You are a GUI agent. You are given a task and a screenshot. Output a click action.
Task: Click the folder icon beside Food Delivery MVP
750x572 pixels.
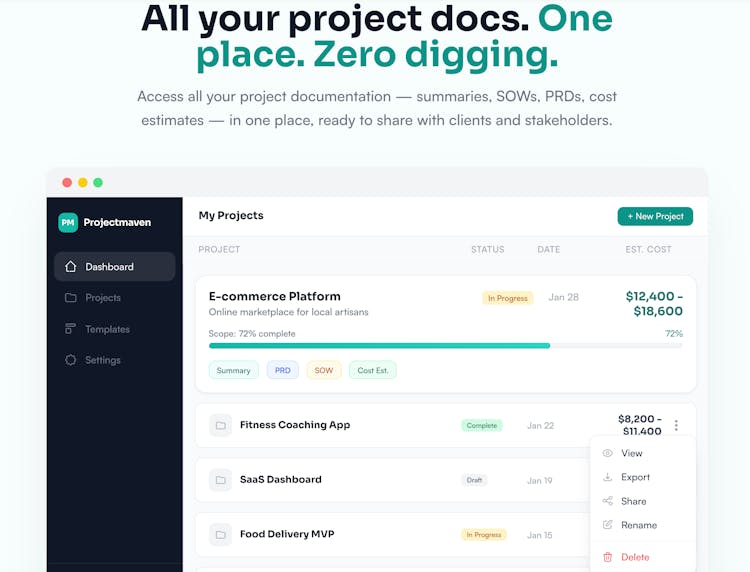(x=221, y=535)
